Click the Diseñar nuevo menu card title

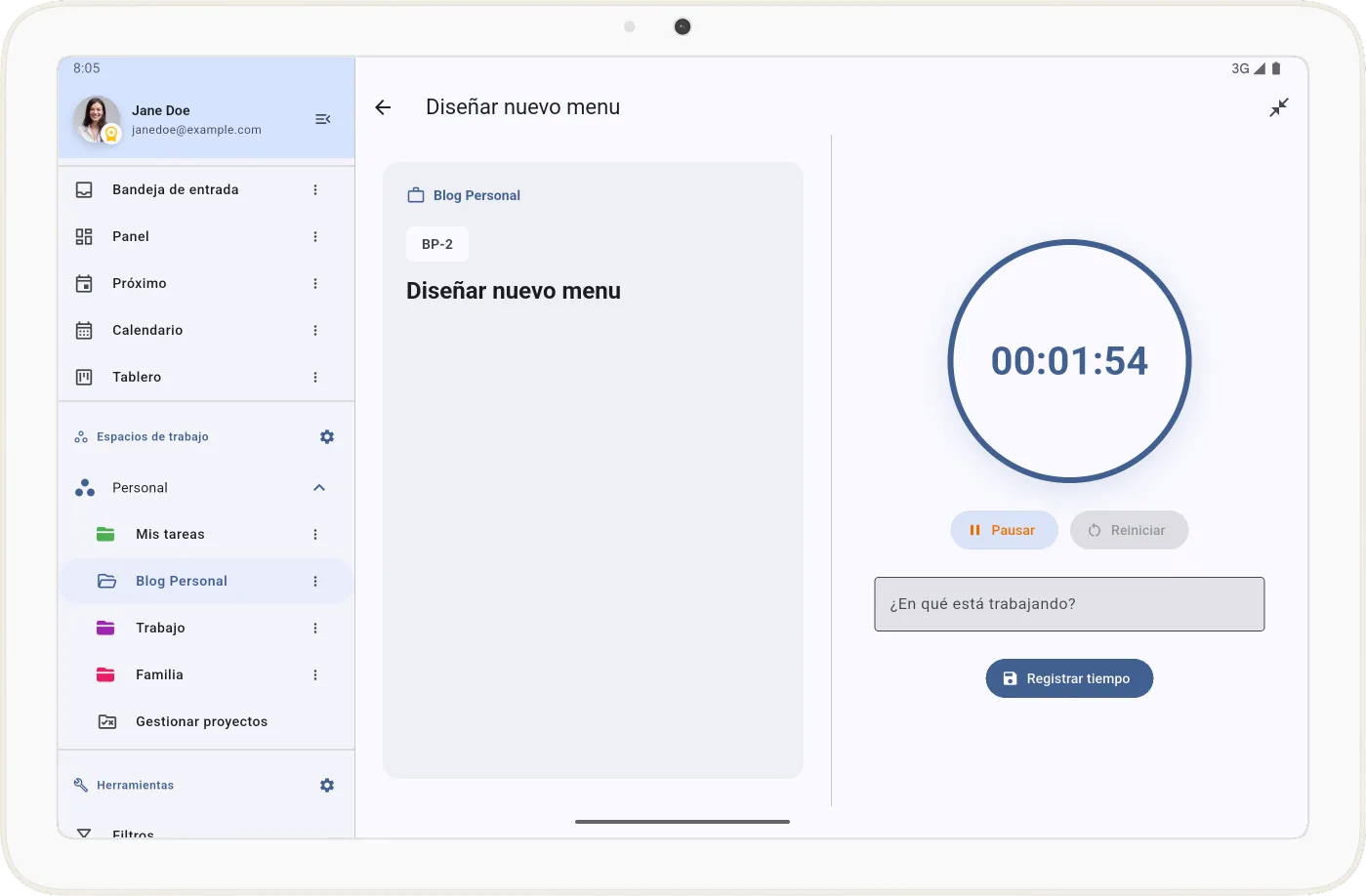pyautogui.click(x=514, y=291)
